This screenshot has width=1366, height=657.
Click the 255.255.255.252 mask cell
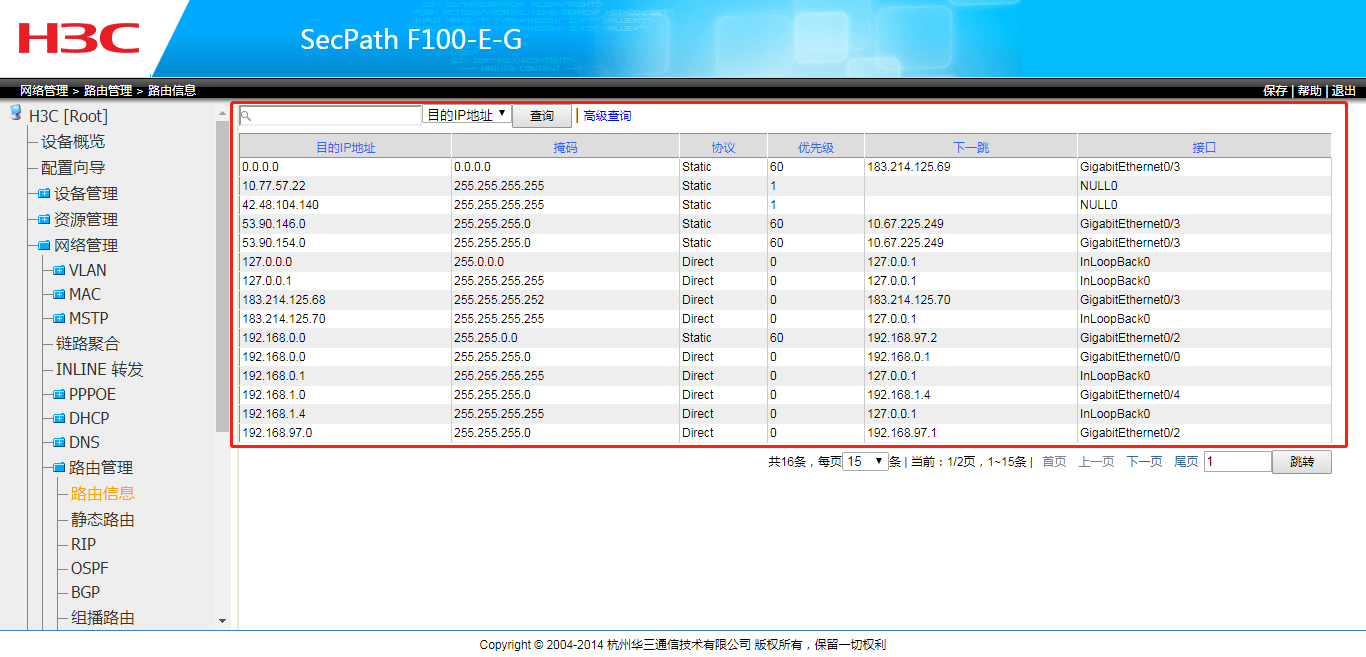566,300
